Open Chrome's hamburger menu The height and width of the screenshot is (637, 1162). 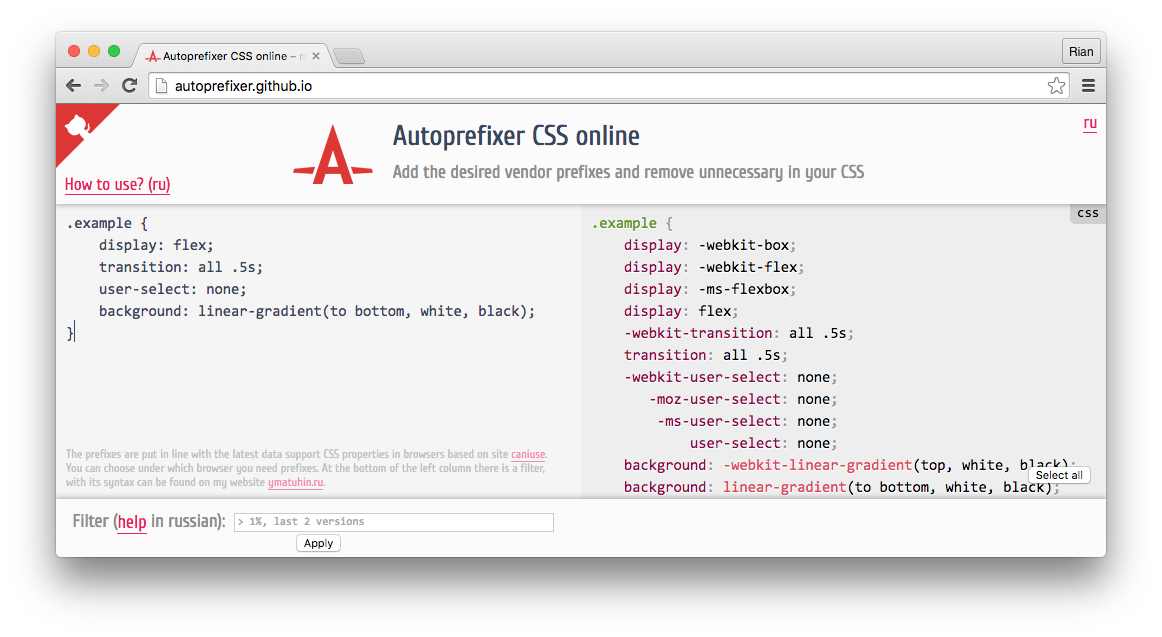(1089, 86)
